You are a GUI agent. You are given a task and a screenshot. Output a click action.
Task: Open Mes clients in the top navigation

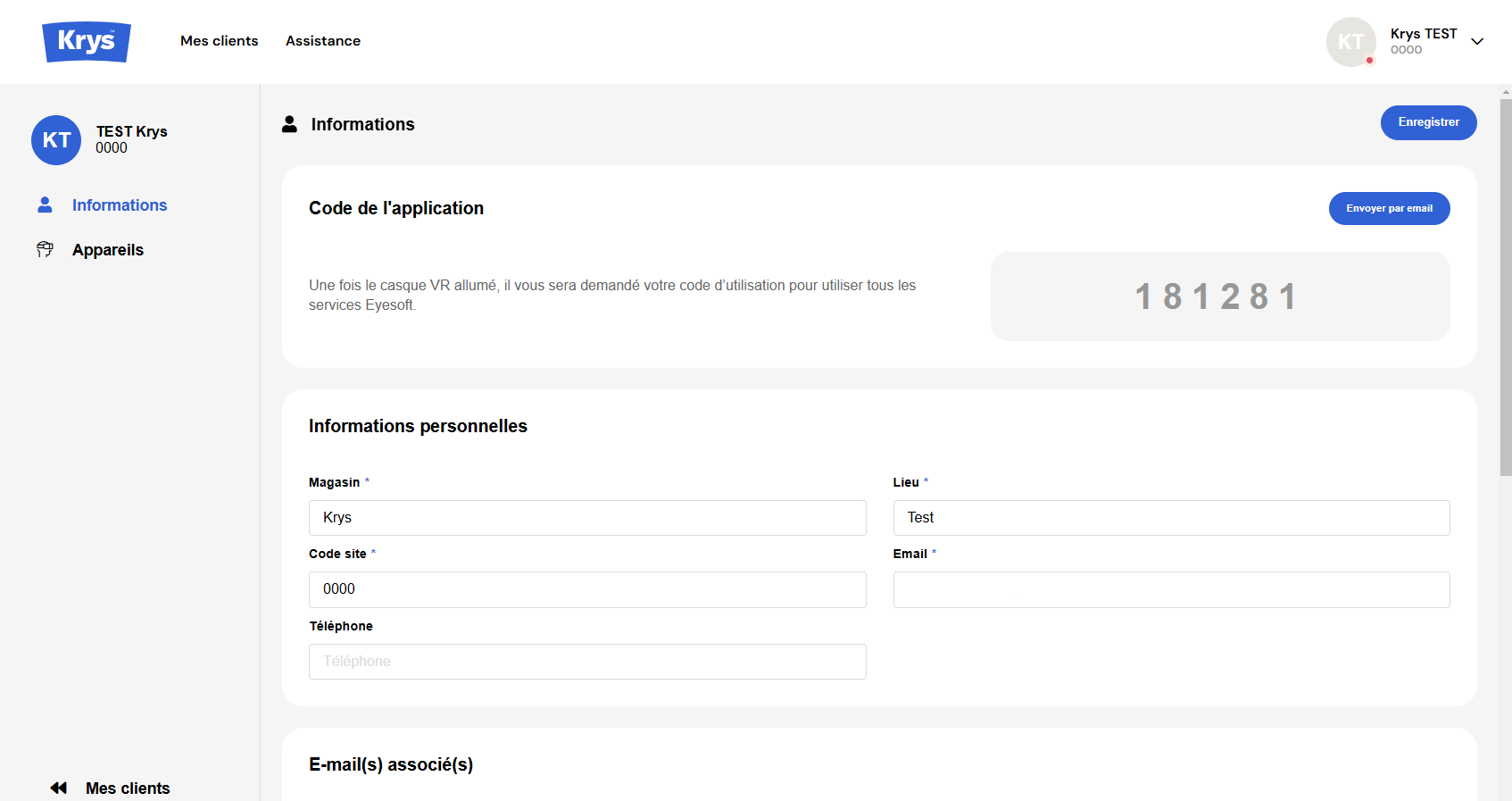[x=220, y=41]
